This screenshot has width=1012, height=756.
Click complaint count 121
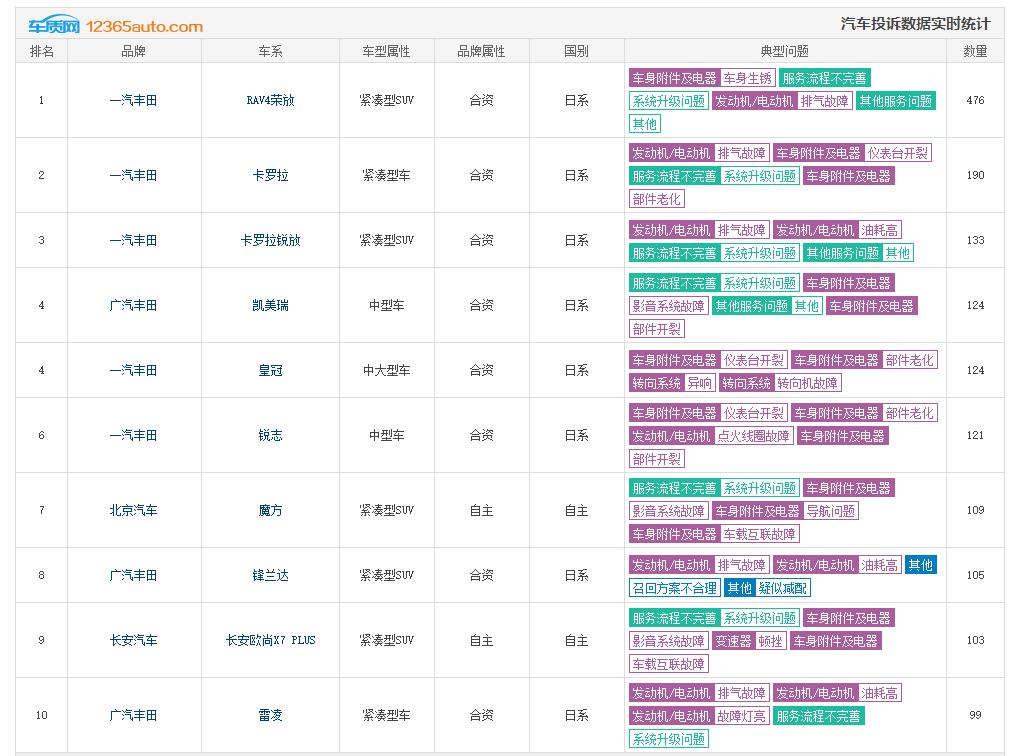click(x=975, y=435)
